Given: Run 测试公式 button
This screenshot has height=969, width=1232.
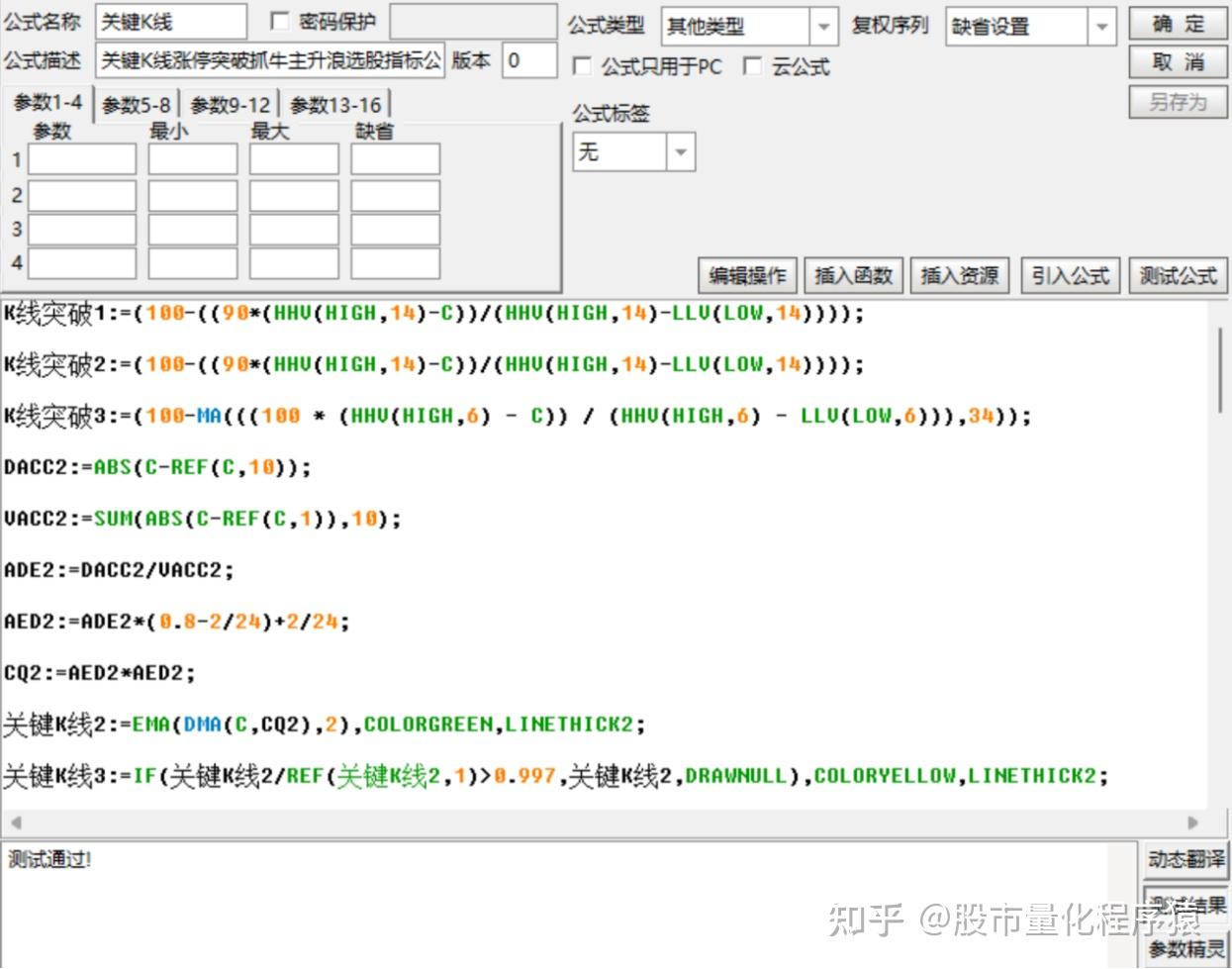Looking at the screenshot, I should [x=1179, y=275].
